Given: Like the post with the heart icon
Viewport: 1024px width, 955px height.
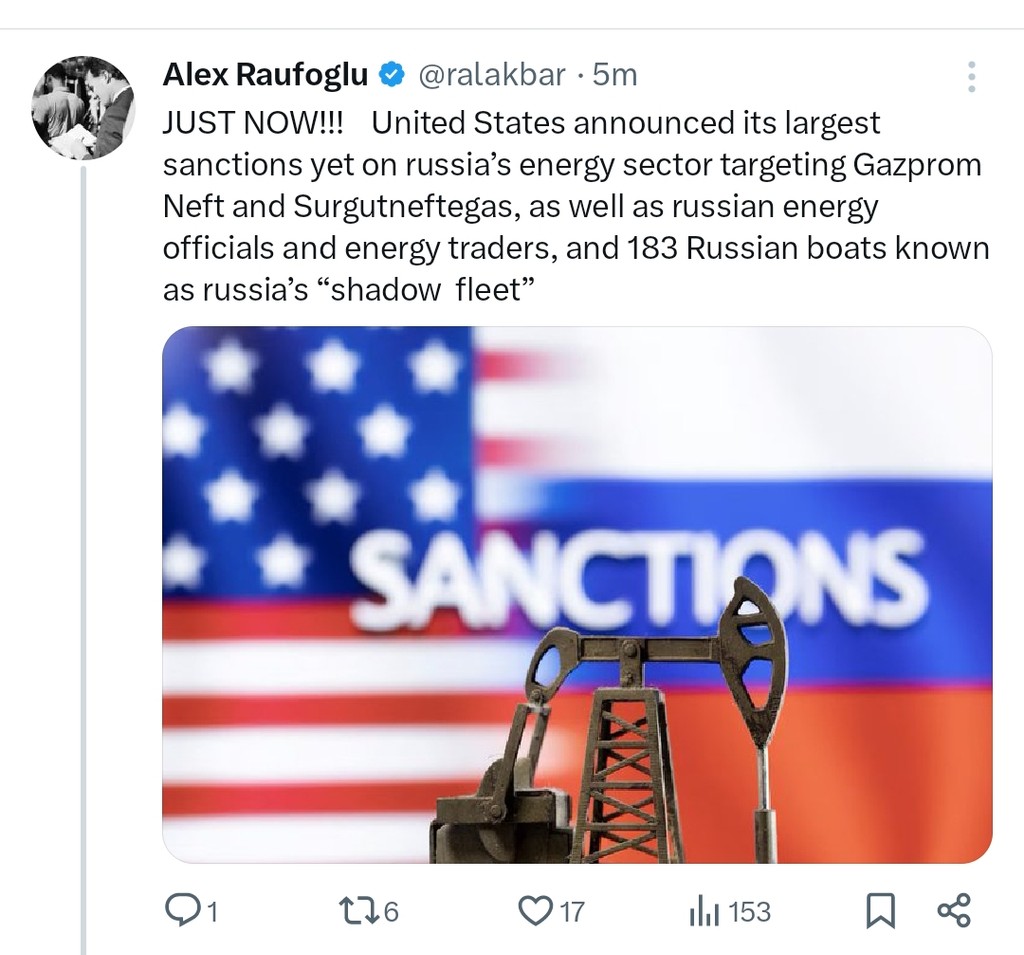Looking at the screenshot, I should (536, 909).
